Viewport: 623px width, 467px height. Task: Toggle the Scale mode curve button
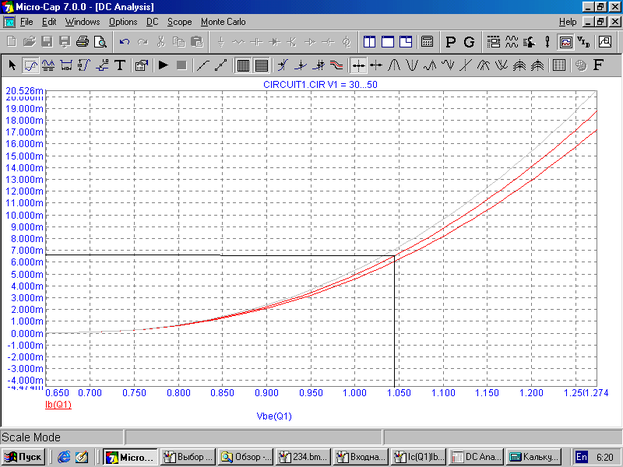coord(30,66)
